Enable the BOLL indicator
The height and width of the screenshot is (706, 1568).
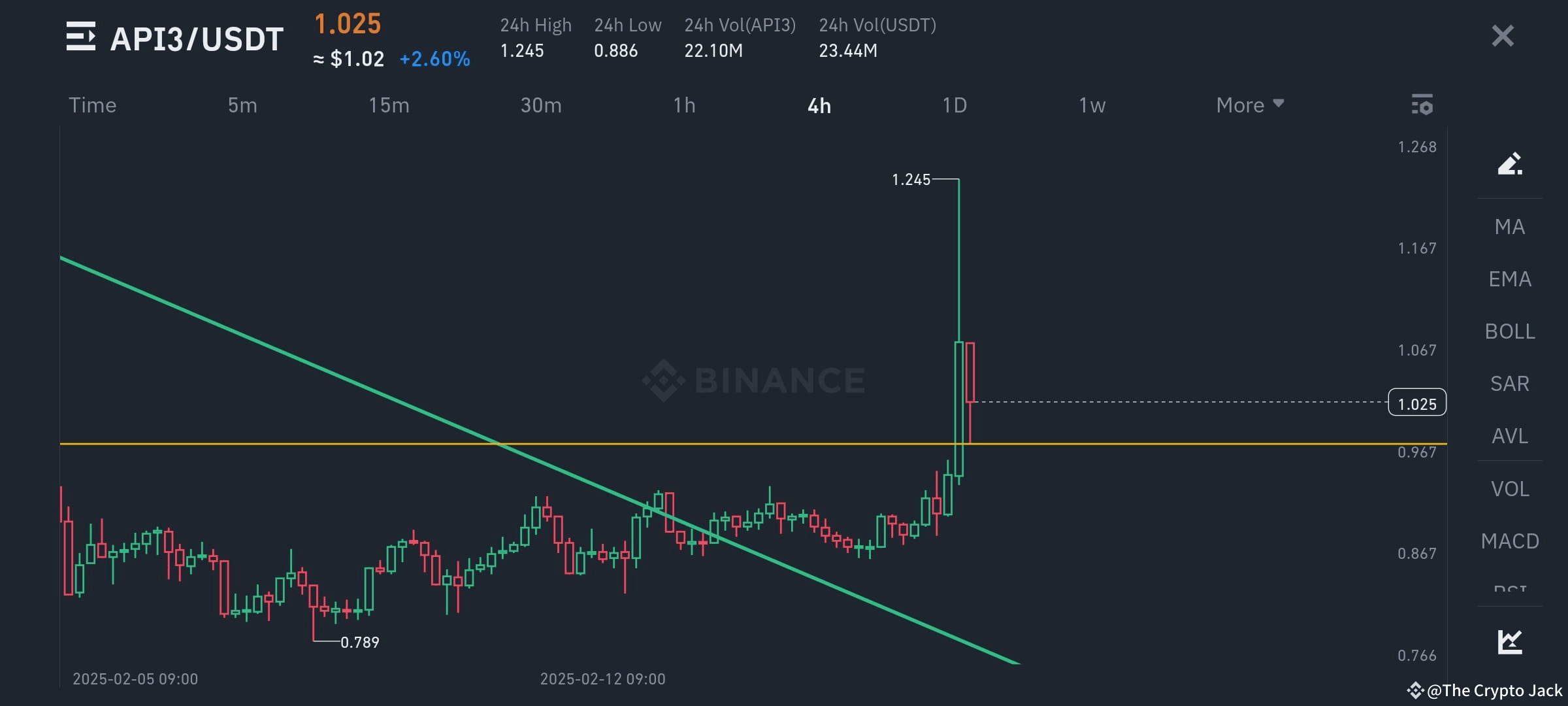pos(1510,331)
